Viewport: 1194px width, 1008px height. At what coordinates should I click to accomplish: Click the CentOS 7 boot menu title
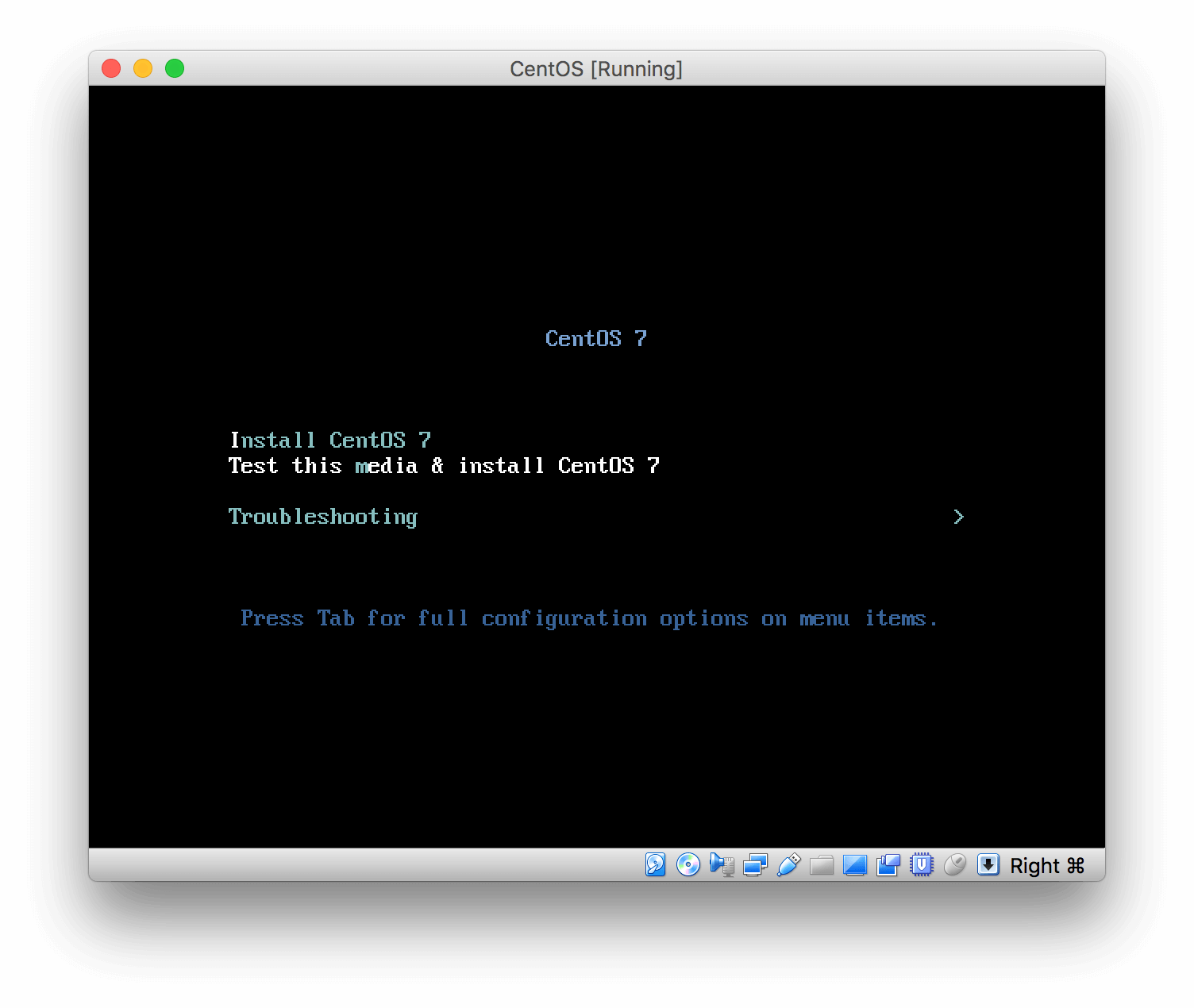point(596,338)
